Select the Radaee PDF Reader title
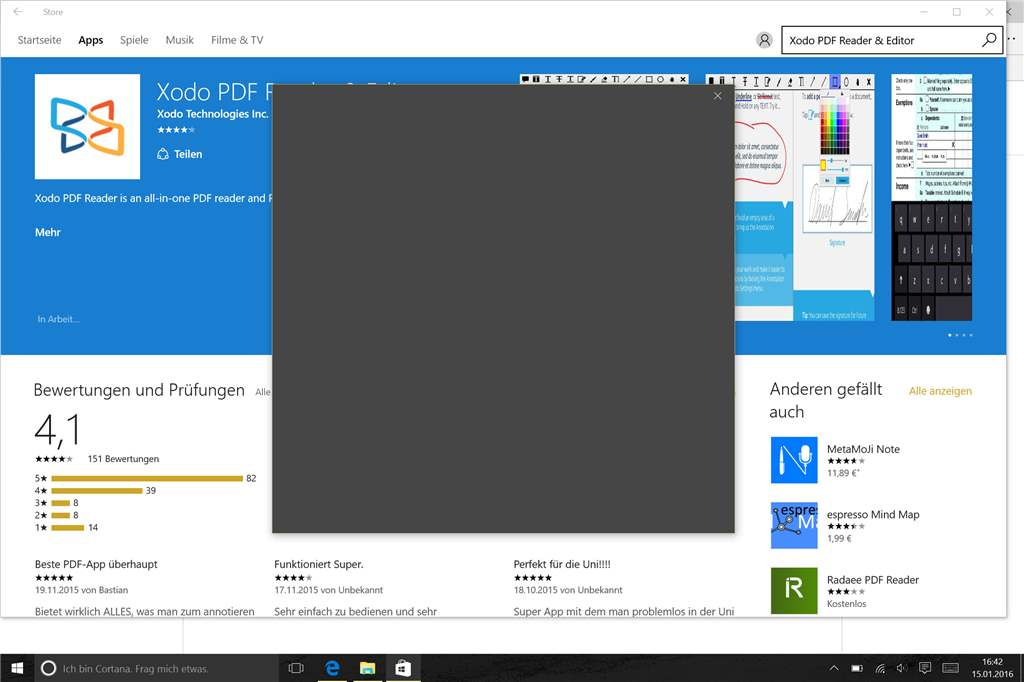The width and height of the screenshot is (1024, 682). coord(872,579)
